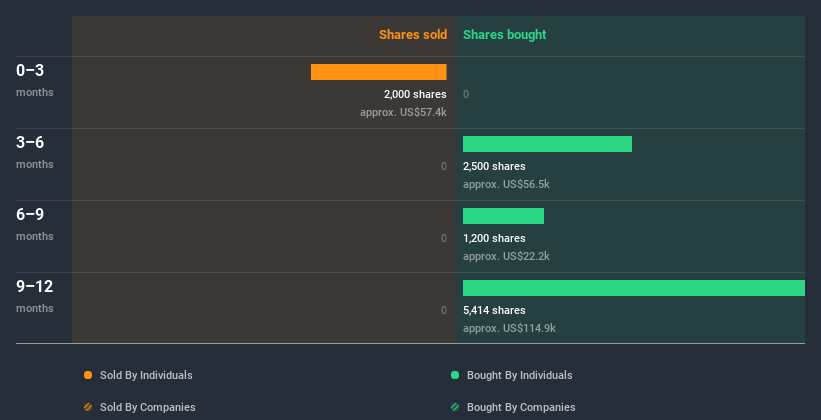Click the 'approx. US$114.9k' value
Screen dimensions: 821x420
click(509, 328)
